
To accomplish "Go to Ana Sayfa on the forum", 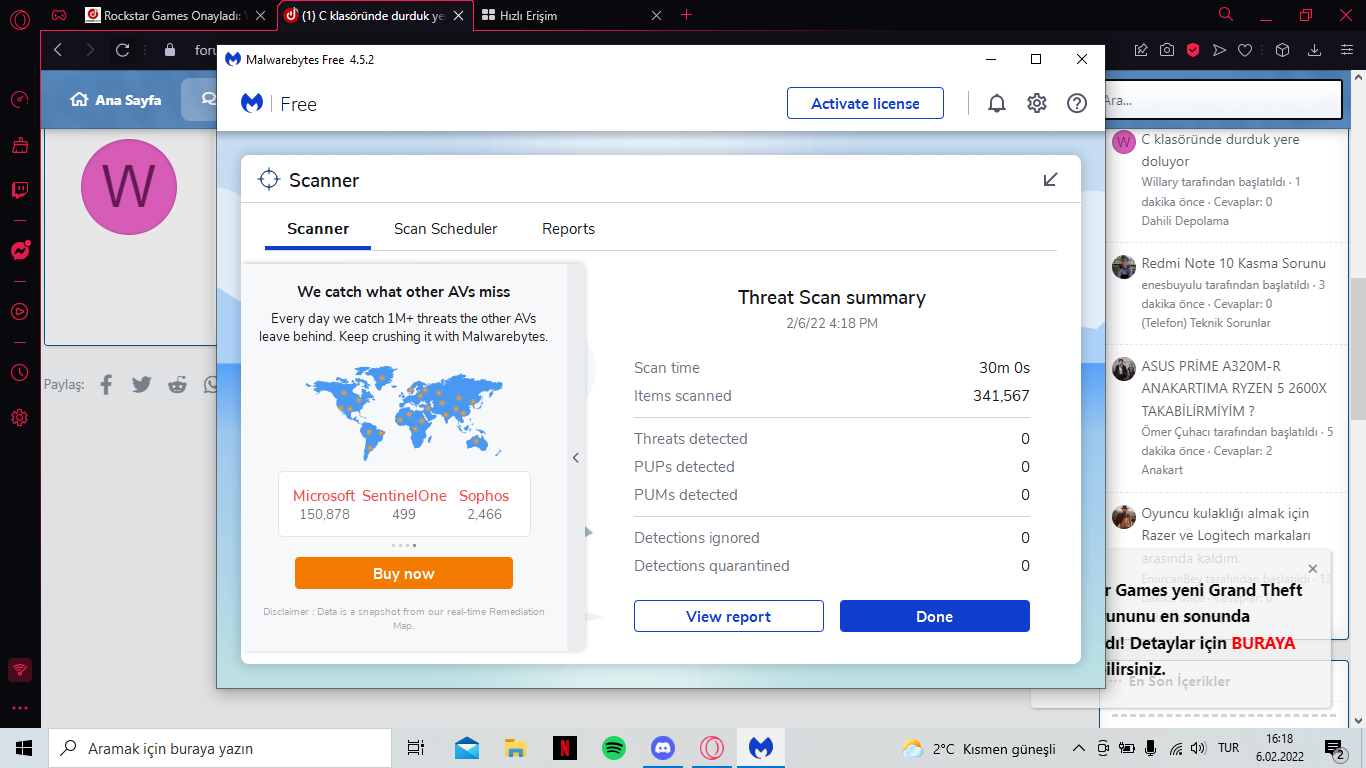I will pos(116,100).
